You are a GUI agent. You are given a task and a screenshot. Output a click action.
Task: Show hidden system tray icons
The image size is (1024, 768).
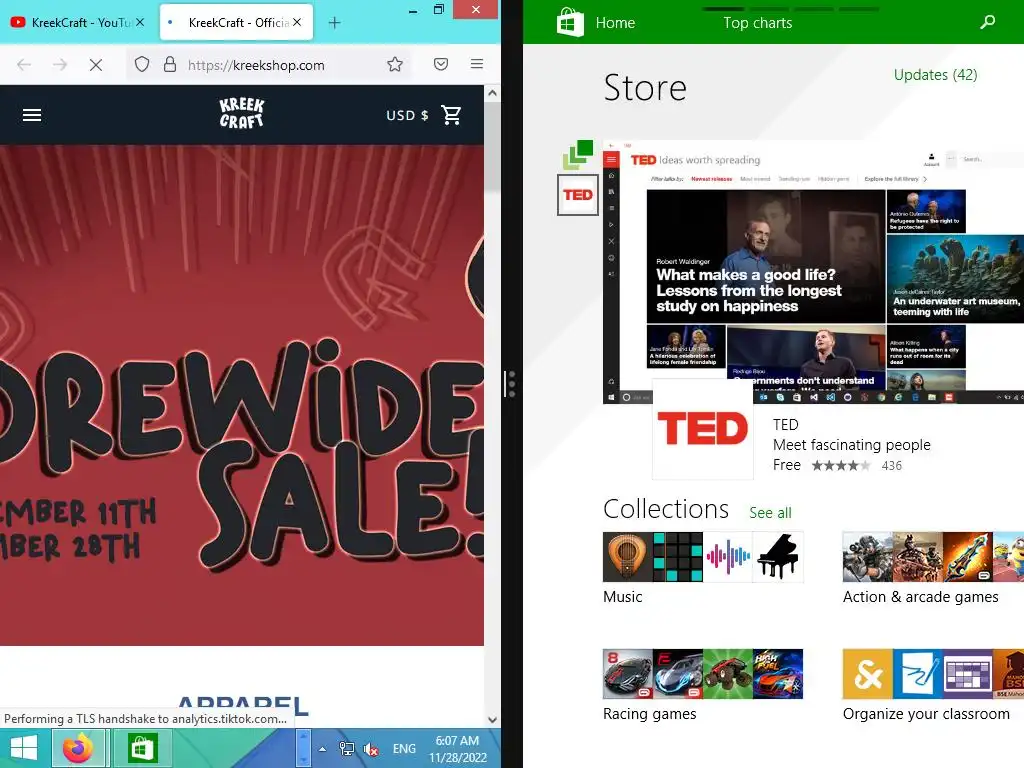tap(322, 749)
